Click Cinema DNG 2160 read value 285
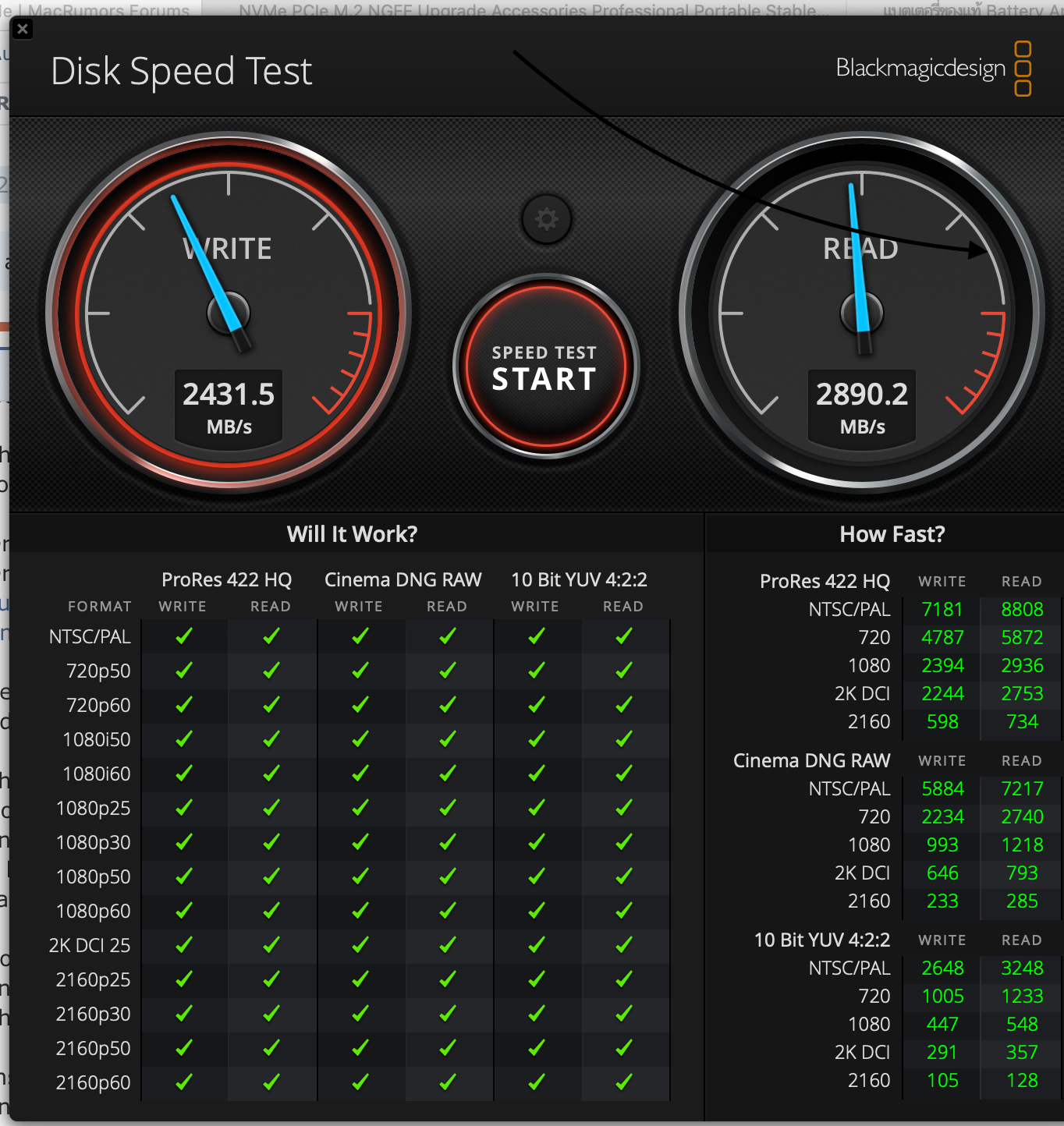This screenshot has height=1126, width=1064. click(x=1022, y=901)
